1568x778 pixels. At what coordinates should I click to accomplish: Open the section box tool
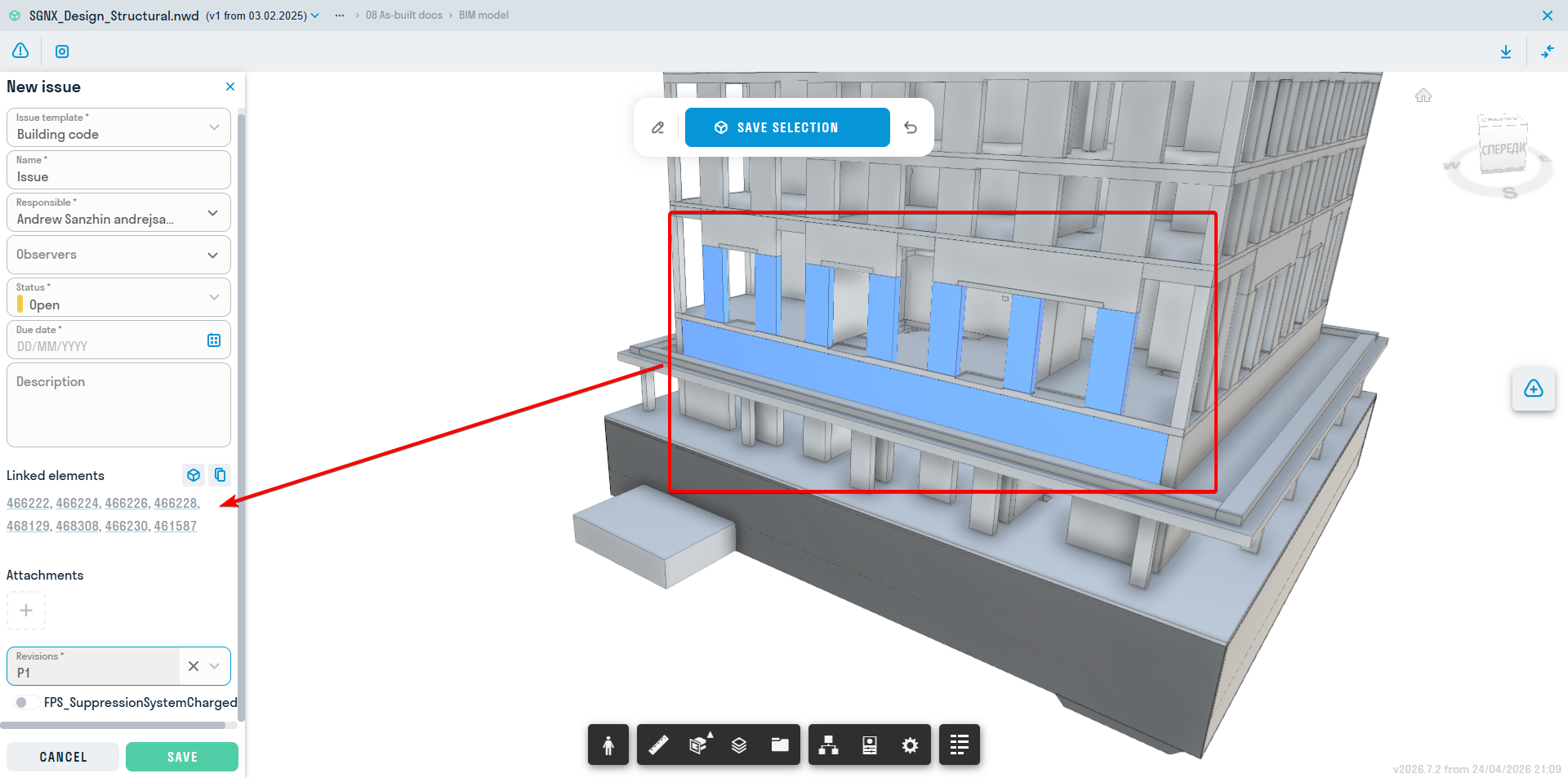click(x=699, y=745)
